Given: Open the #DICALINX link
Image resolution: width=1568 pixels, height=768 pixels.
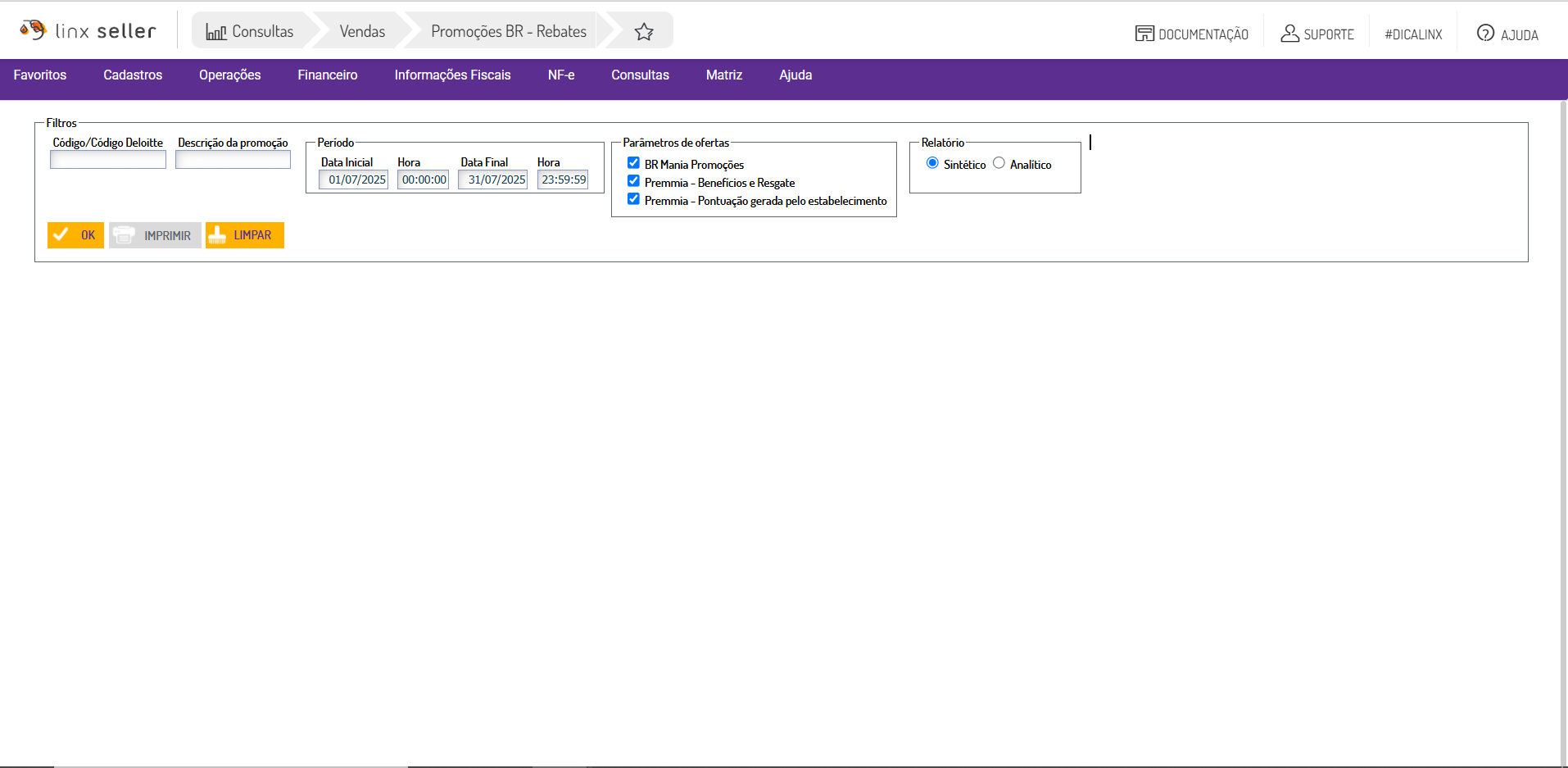Looking at the screenshot, I should (x=1413, y=34).
